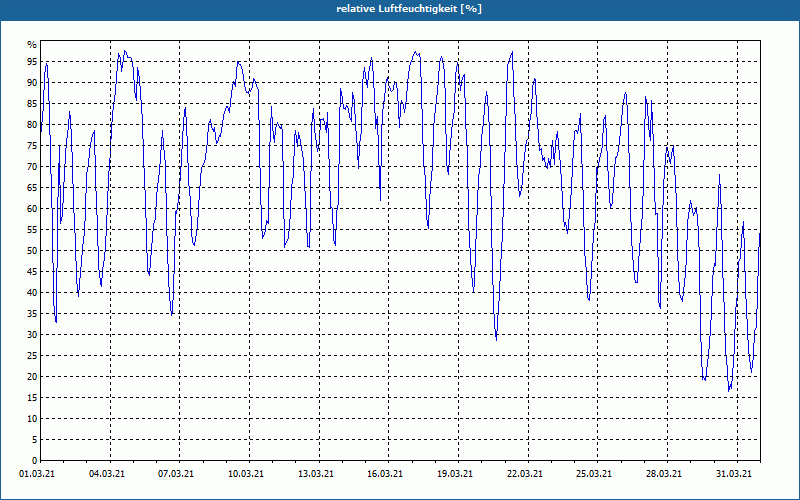
Task: Select the date label '10.03.21'
Action: pyautogui.click(x=246, y=474)
